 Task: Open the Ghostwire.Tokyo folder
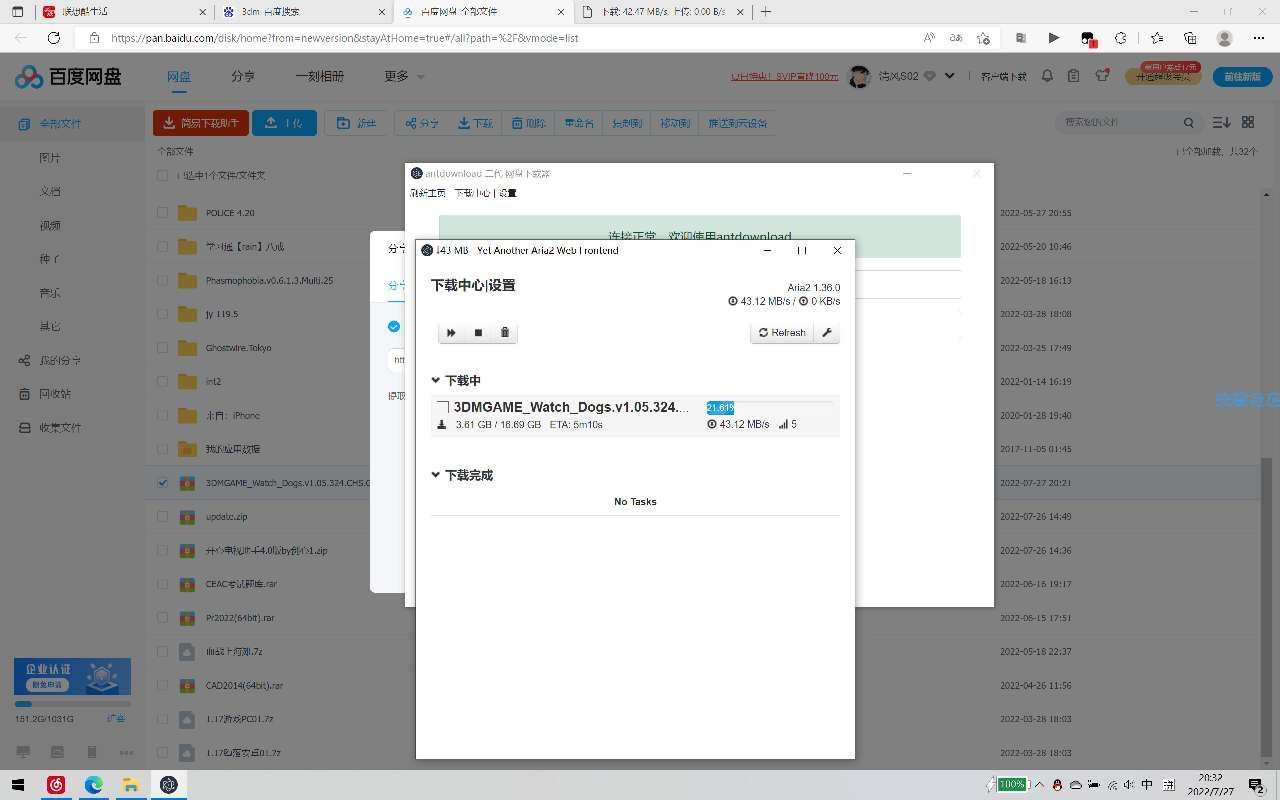click(238, 348)
